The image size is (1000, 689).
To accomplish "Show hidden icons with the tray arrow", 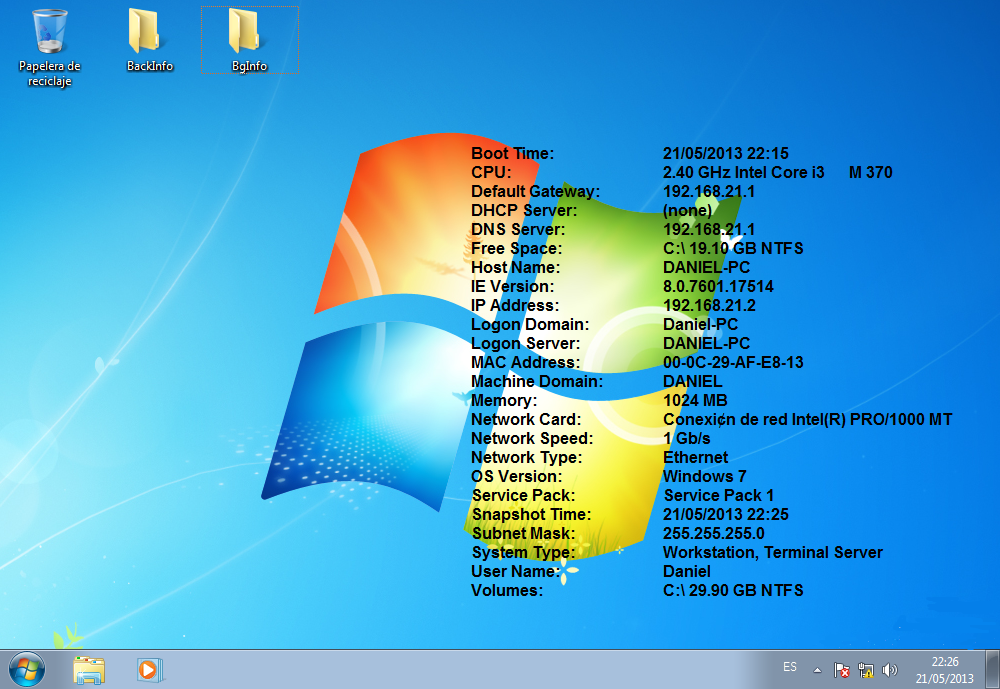I will (817, 669).
